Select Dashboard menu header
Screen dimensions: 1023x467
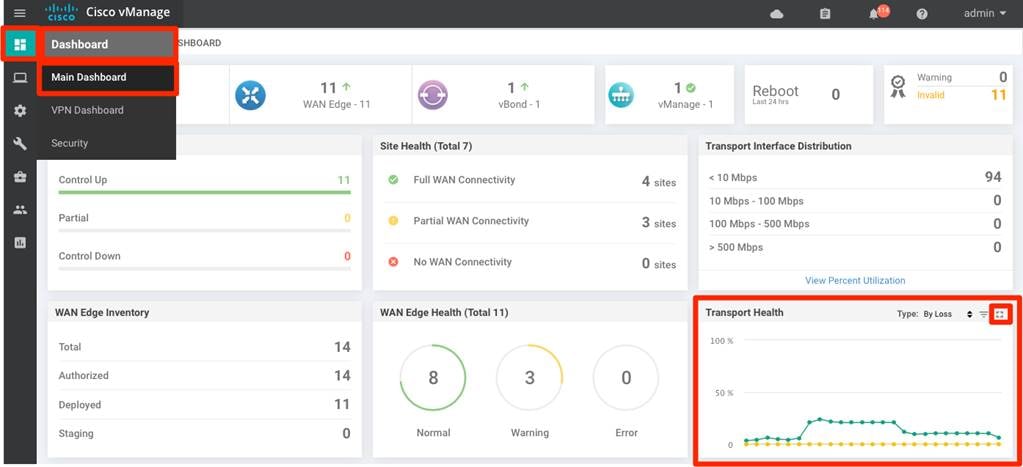108,44
